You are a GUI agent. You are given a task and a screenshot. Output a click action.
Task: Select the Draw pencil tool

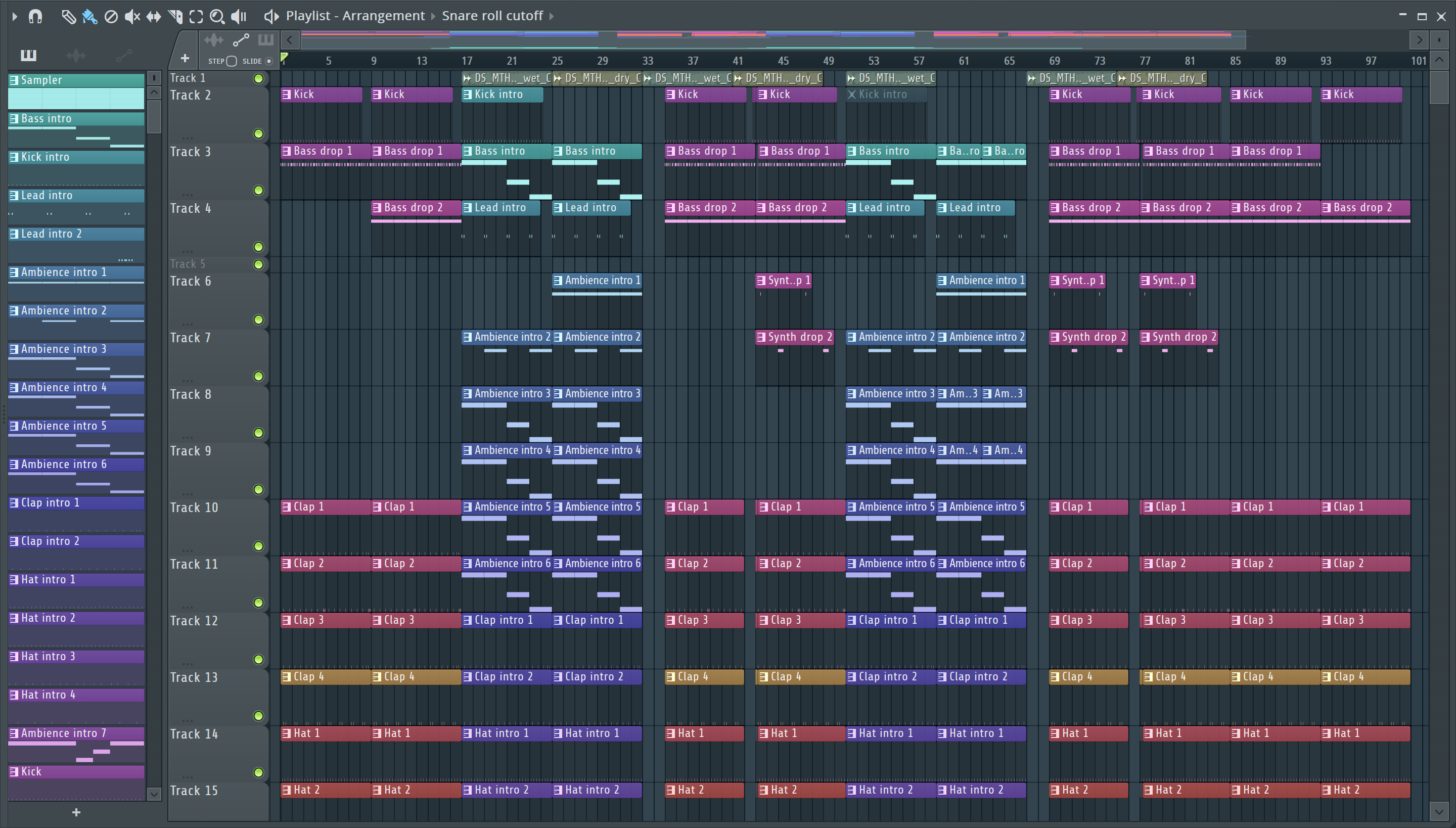point(69,16)
